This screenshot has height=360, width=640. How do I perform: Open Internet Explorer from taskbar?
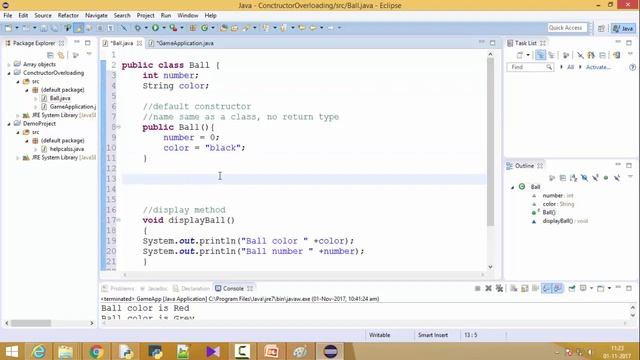[39, 351]
